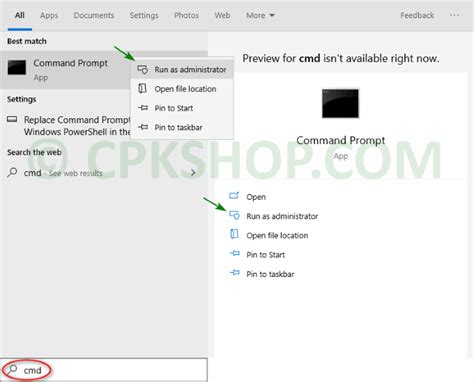This screenshot has height=382, width=474.
Task: Click Pin to taskbar in preview pane
Action: click(270, 274)
